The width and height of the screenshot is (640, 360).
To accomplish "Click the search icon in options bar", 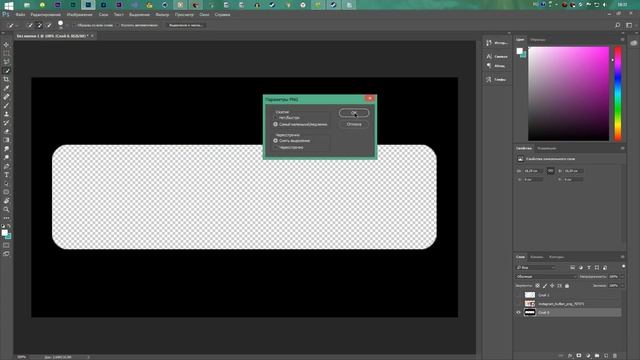I will coord(618,25).
